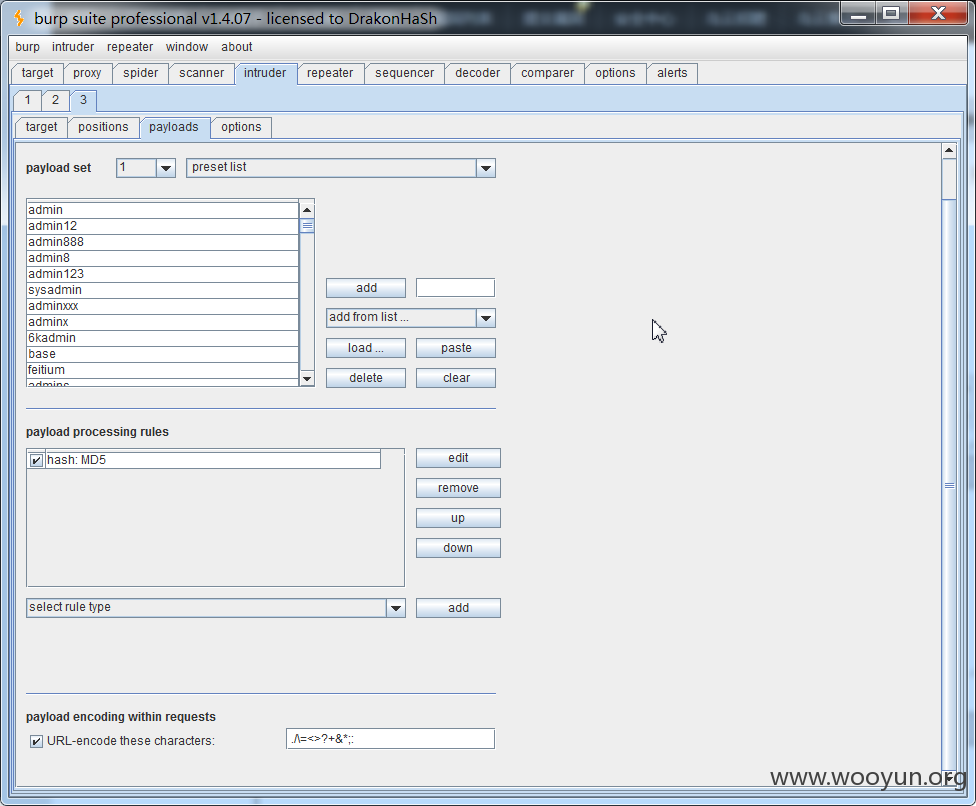The width and height of the screenshot is (976, 806).
Task: Switch to the alerts tab
Action: coord(672,73)
